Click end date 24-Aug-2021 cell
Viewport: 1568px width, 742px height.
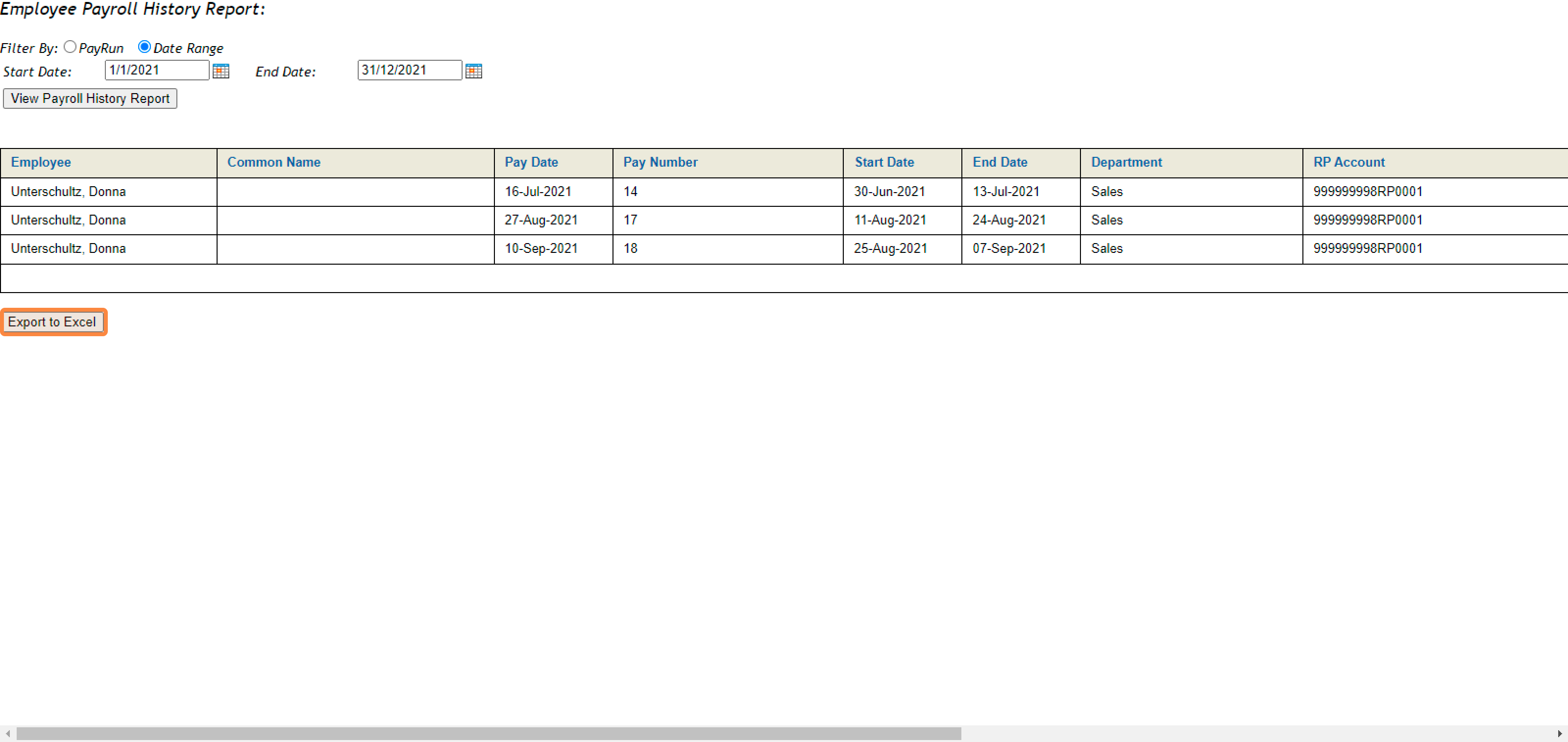pos(1021,221)
